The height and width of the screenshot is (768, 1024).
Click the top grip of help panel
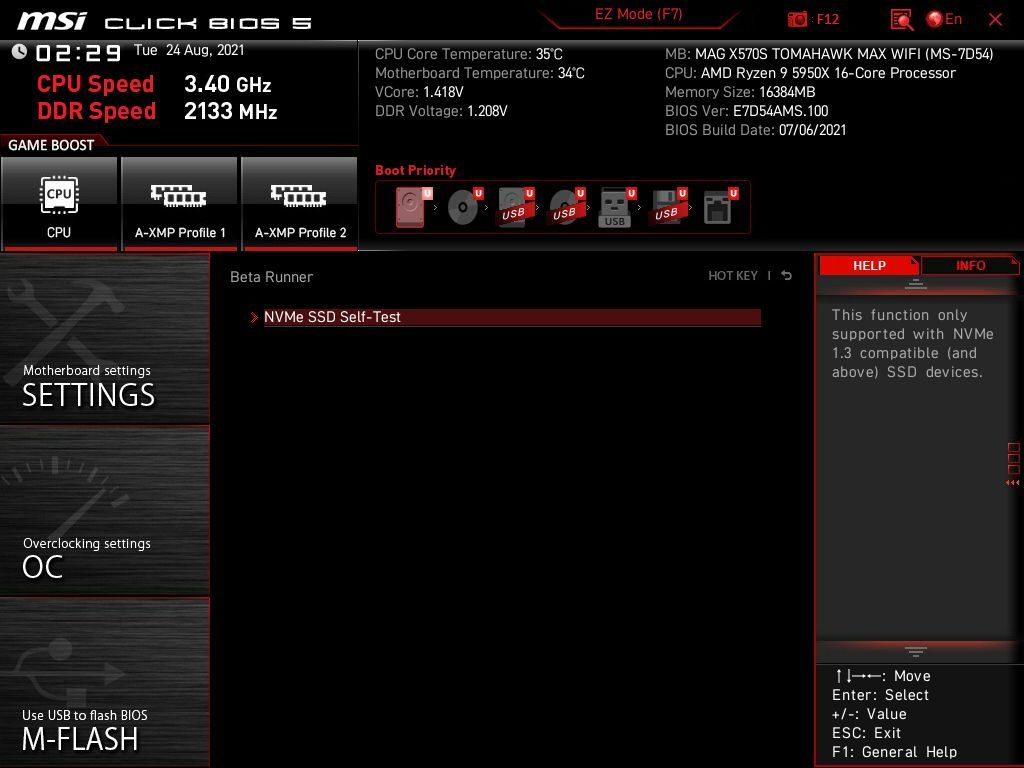(916, 285)
